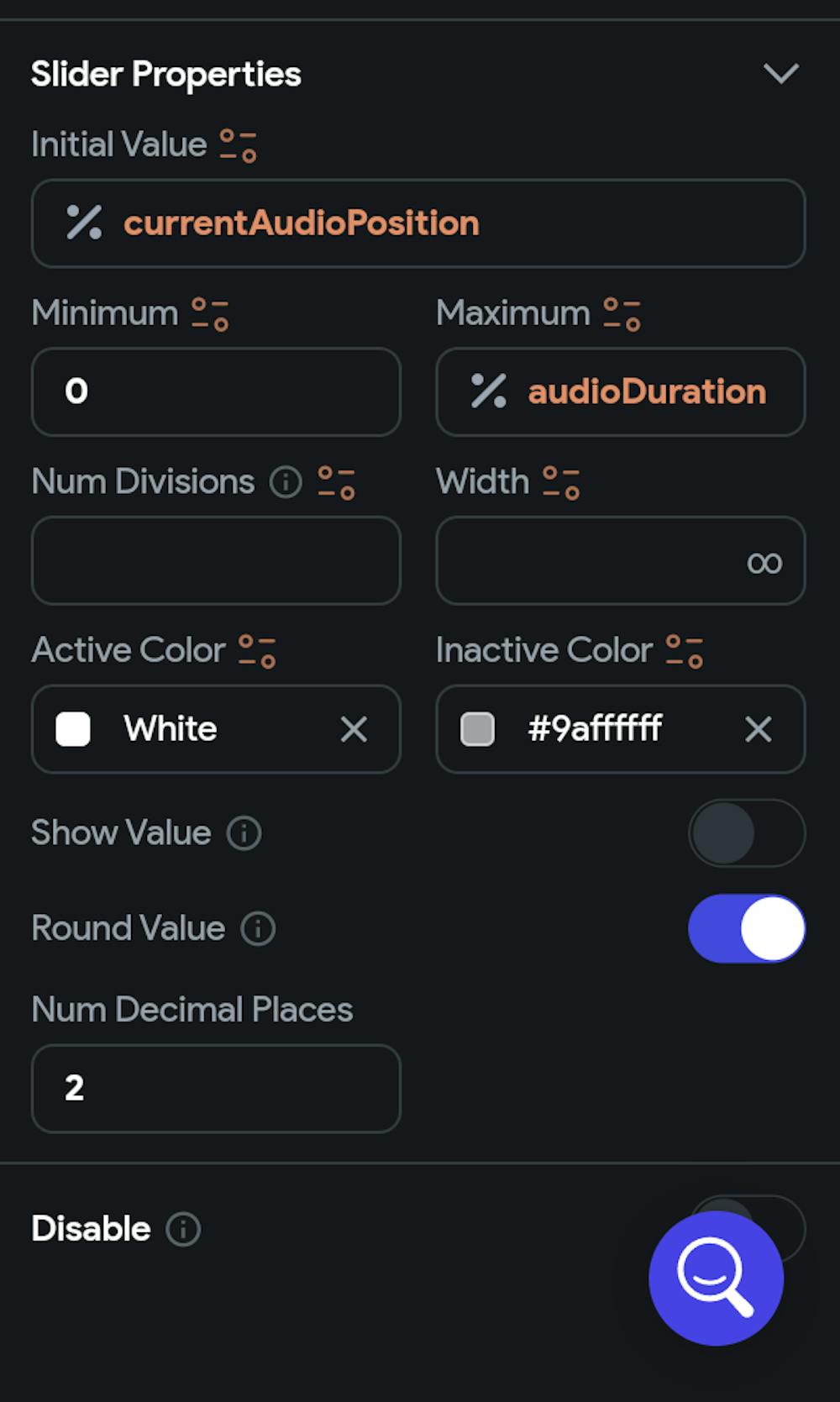
Task: Open variable binding icon beside Active Color
Action: [x=257, y=651]
